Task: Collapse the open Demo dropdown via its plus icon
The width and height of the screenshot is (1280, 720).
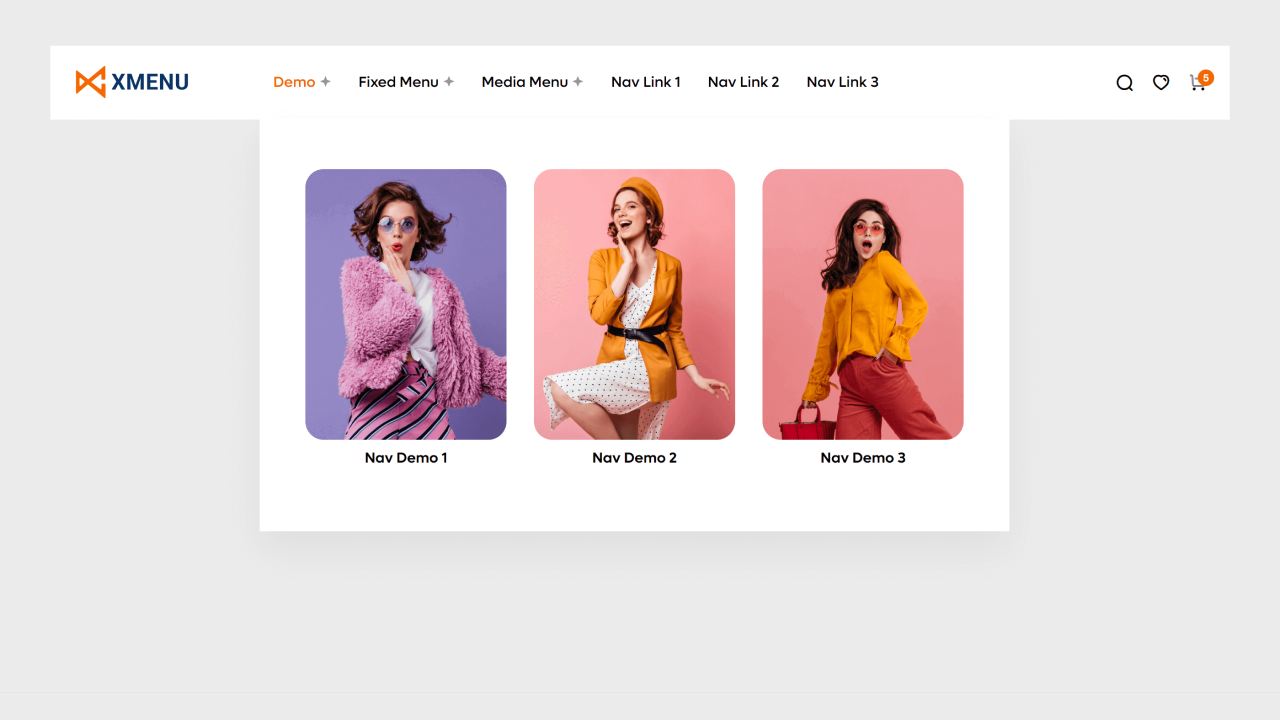Action: click(324, 82)
